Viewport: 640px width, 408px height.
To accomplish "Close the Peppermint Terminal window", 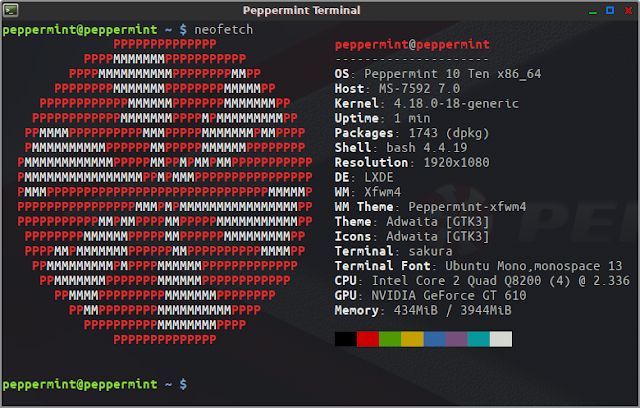I will [x=628, y=10].
